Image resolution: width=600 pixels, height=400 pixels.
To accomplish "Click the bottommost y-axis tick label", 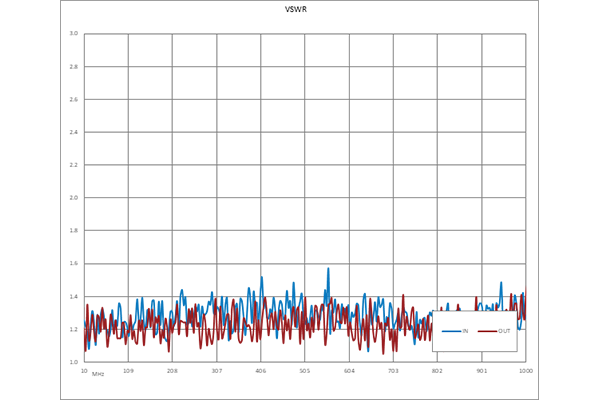I will click(72, 358).
